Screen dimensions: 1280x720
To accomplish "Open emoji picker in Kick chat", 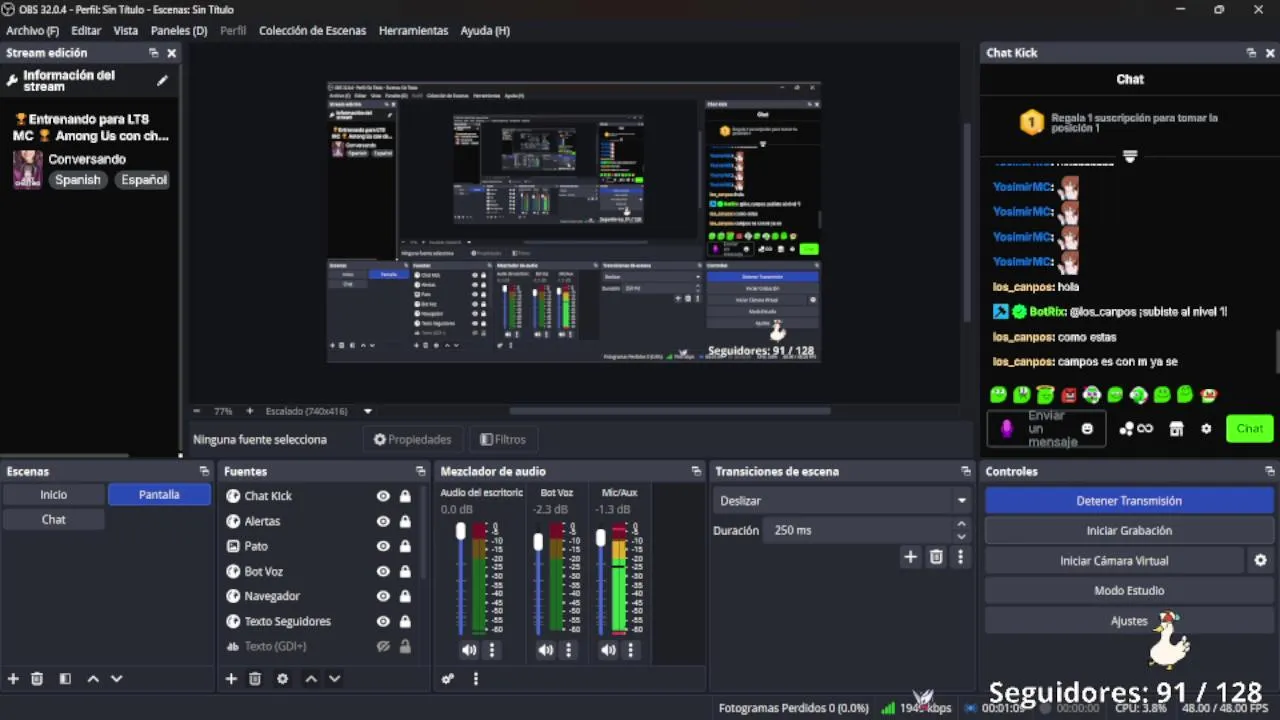I will point(1087,429).
